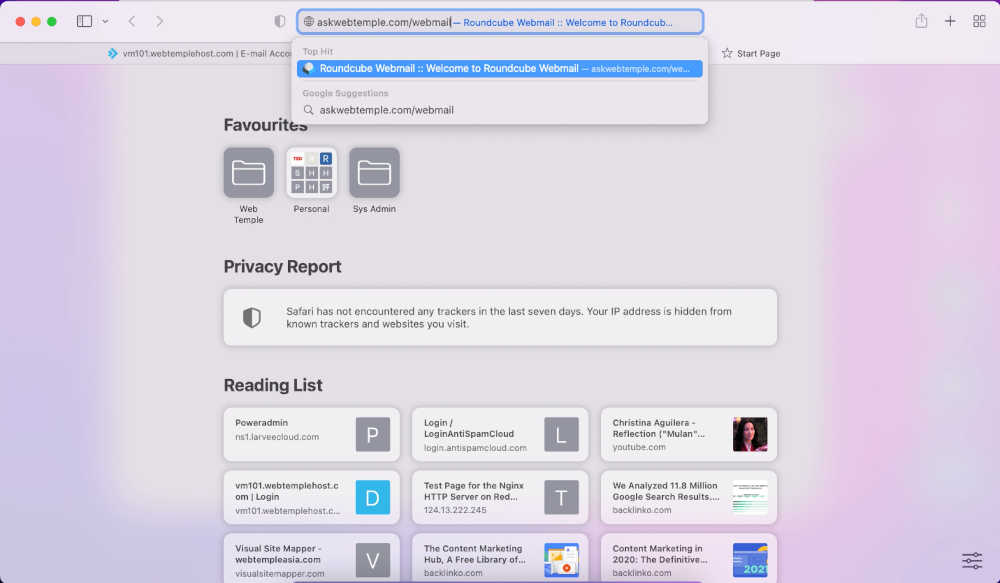Open the privacy report shield in the toolbar
This screenshot has height=583, width=1000.
[279, 21]
